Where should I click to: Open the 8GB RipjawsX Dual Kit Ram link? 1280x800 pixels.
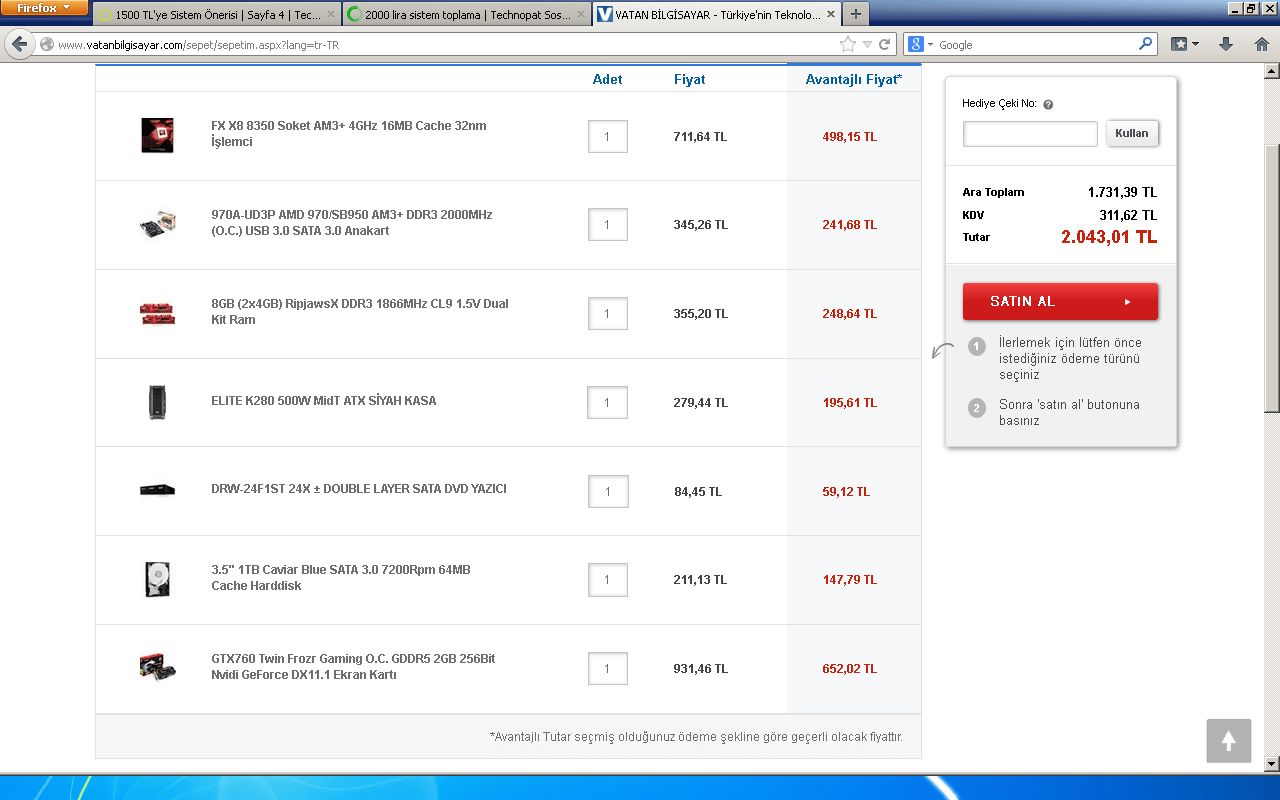tap(360, 312)
